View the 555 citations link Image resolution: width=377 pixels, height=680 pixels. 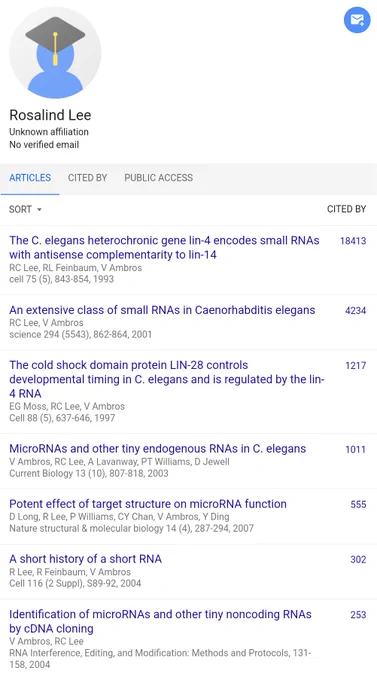(x=358, y=504)
